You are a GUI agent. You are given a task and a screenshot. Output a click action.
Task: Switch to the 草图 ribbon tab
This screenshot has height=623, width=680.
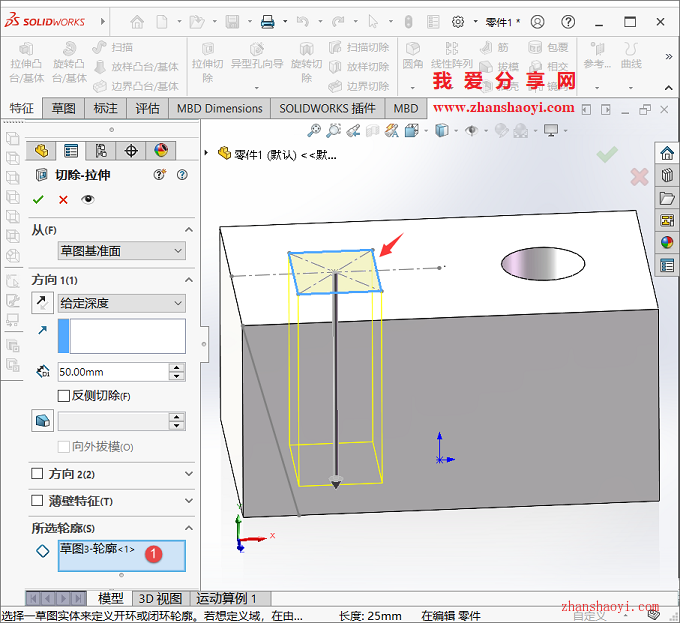(x=63, y=108)
